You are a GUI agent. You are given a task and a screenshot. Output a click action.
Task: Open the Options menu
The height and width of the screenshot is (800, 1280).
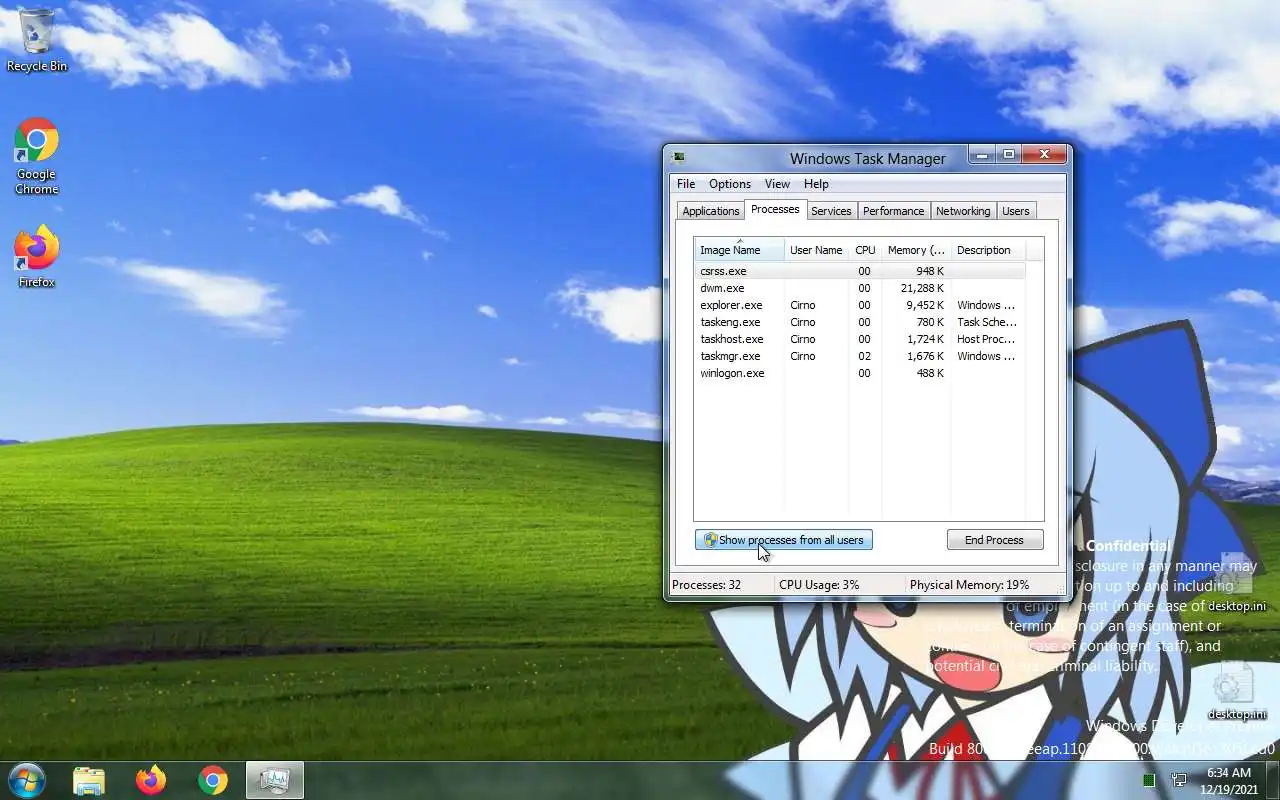coord(730,184)
